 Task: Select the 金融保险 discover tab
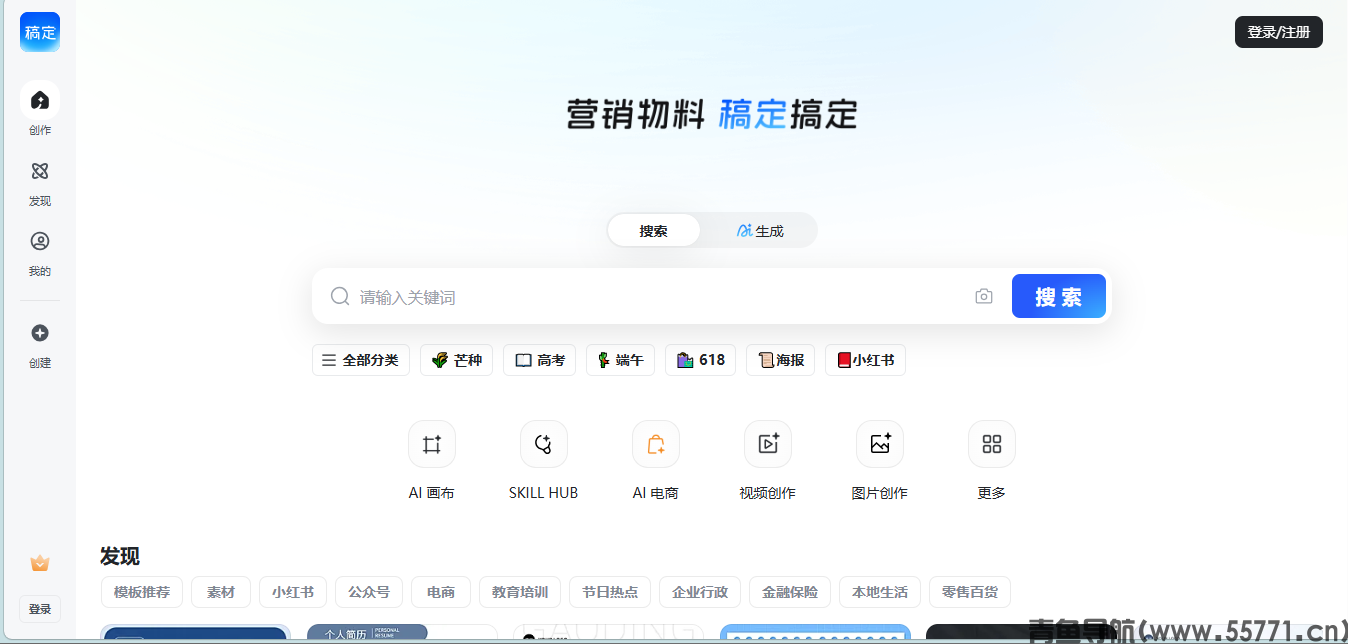click(x=790, y=592)
